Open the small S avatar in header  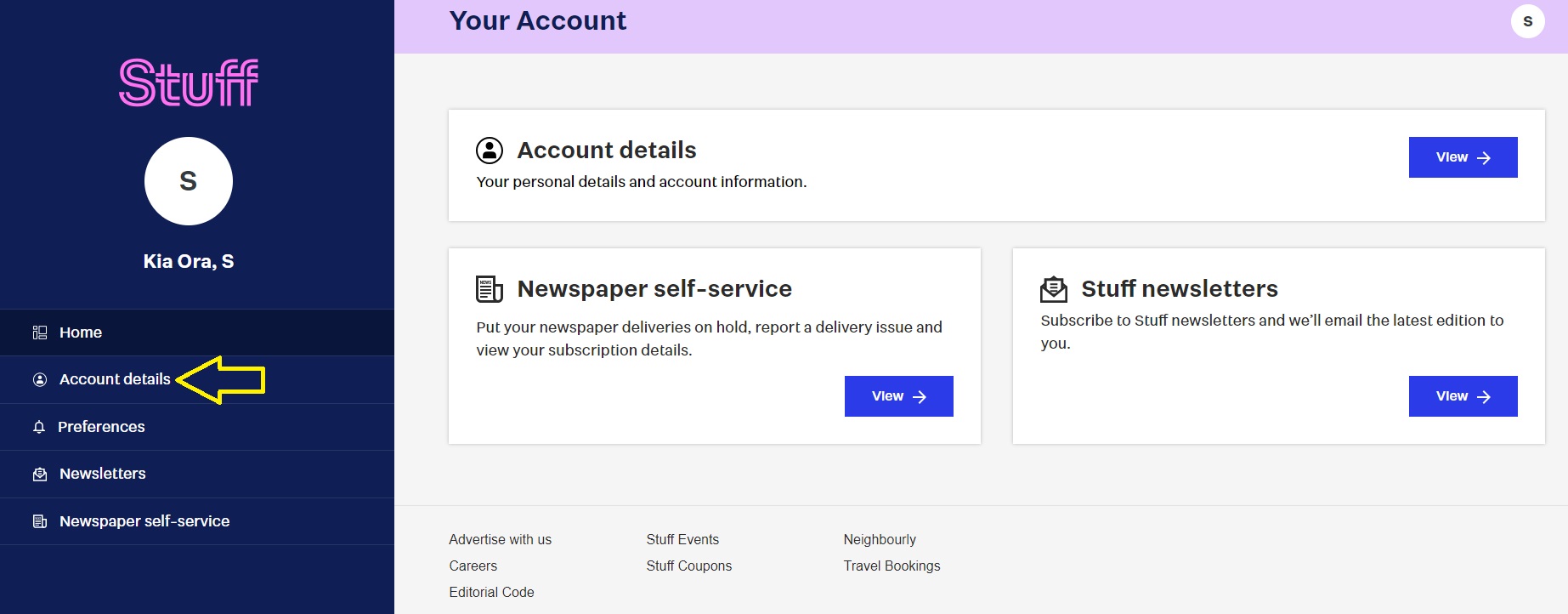click(1527, 21)
